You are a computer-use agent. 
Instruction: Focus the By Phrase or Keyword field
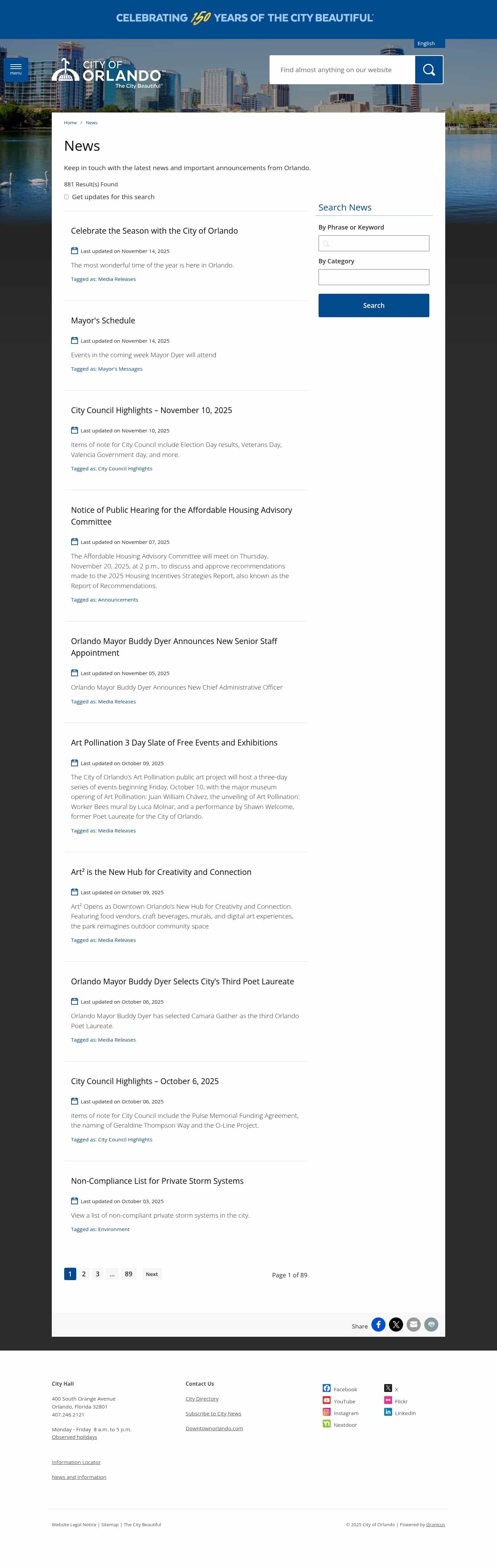click(373, 243)
